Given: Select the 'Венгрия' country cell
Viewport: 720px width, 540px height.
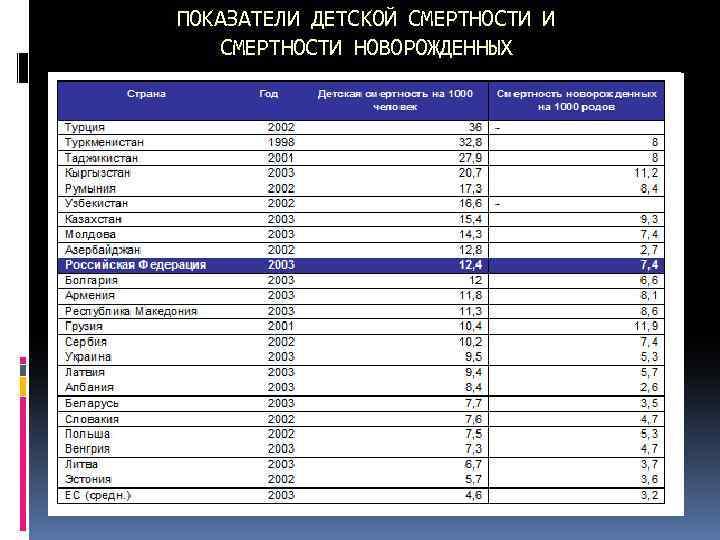Looking at the screenshot, I should tap(87, 449).
